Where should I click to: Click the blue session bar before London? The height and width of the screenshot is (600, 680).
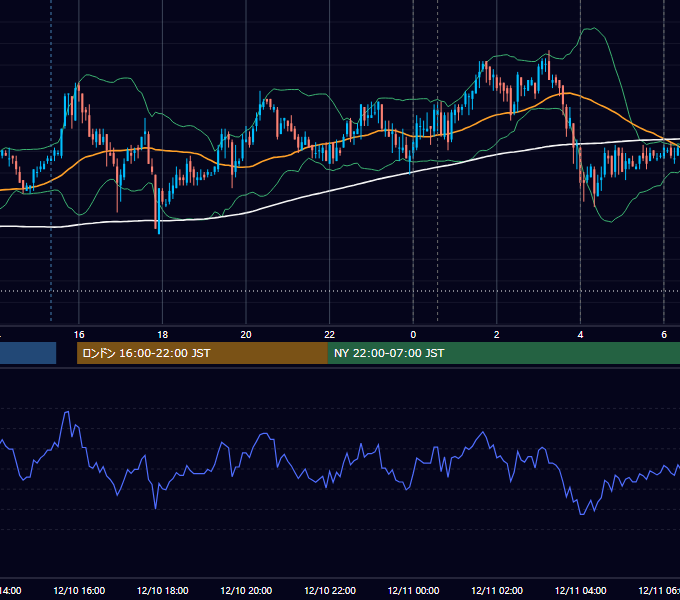coord(28,353)
